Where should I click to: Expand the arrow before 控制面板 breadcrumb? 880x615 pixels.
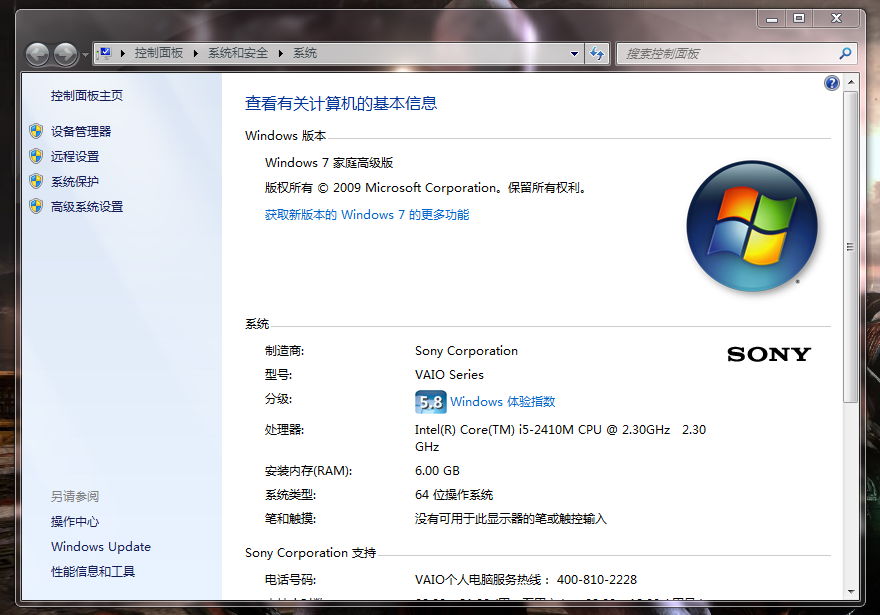pyautogui.click(x=122, y=53)
